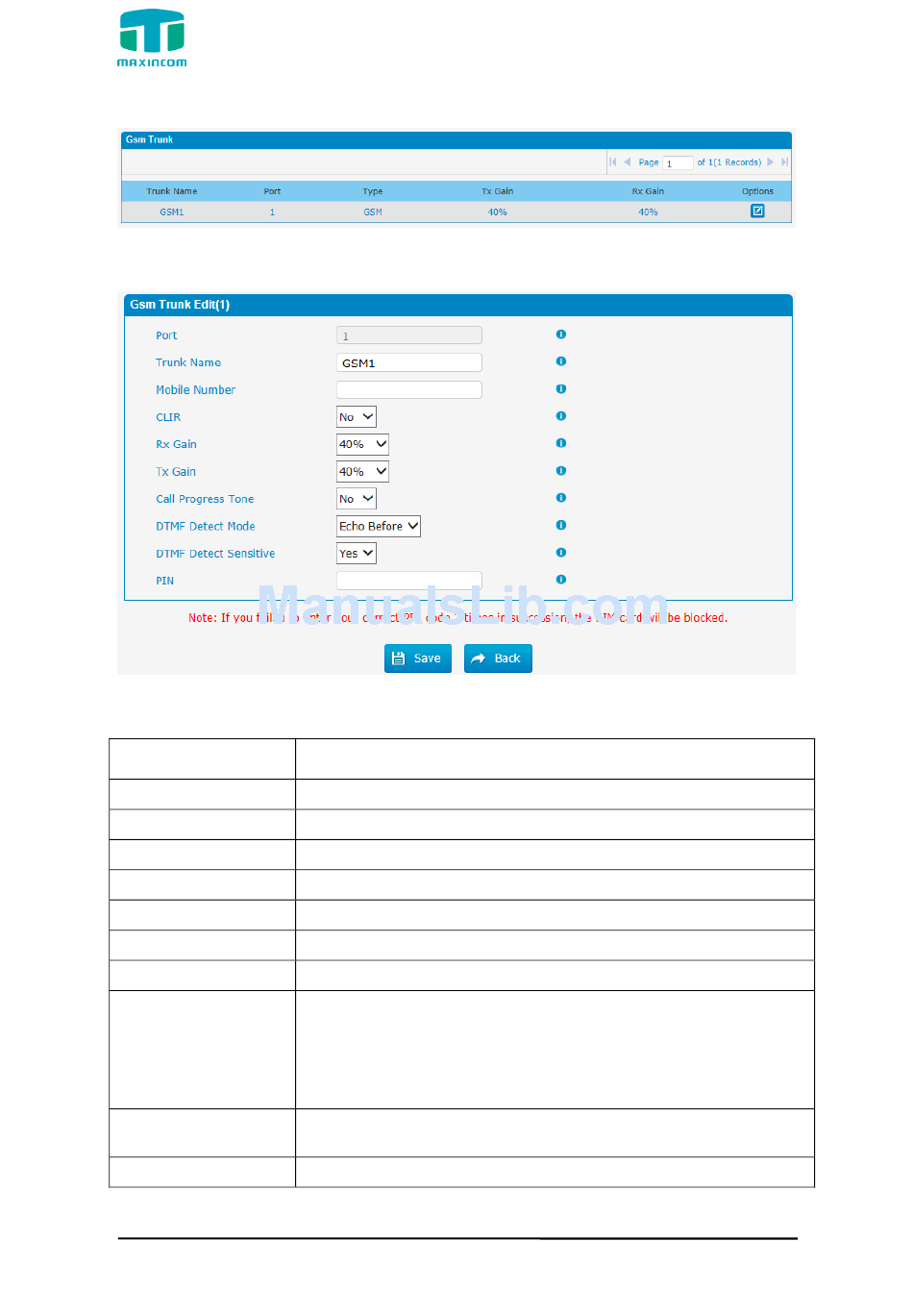The height and width of the screenshot is (1316, 913).
Task: Click the DTMF Detect Sensitive label
Action: coord(215,554)
